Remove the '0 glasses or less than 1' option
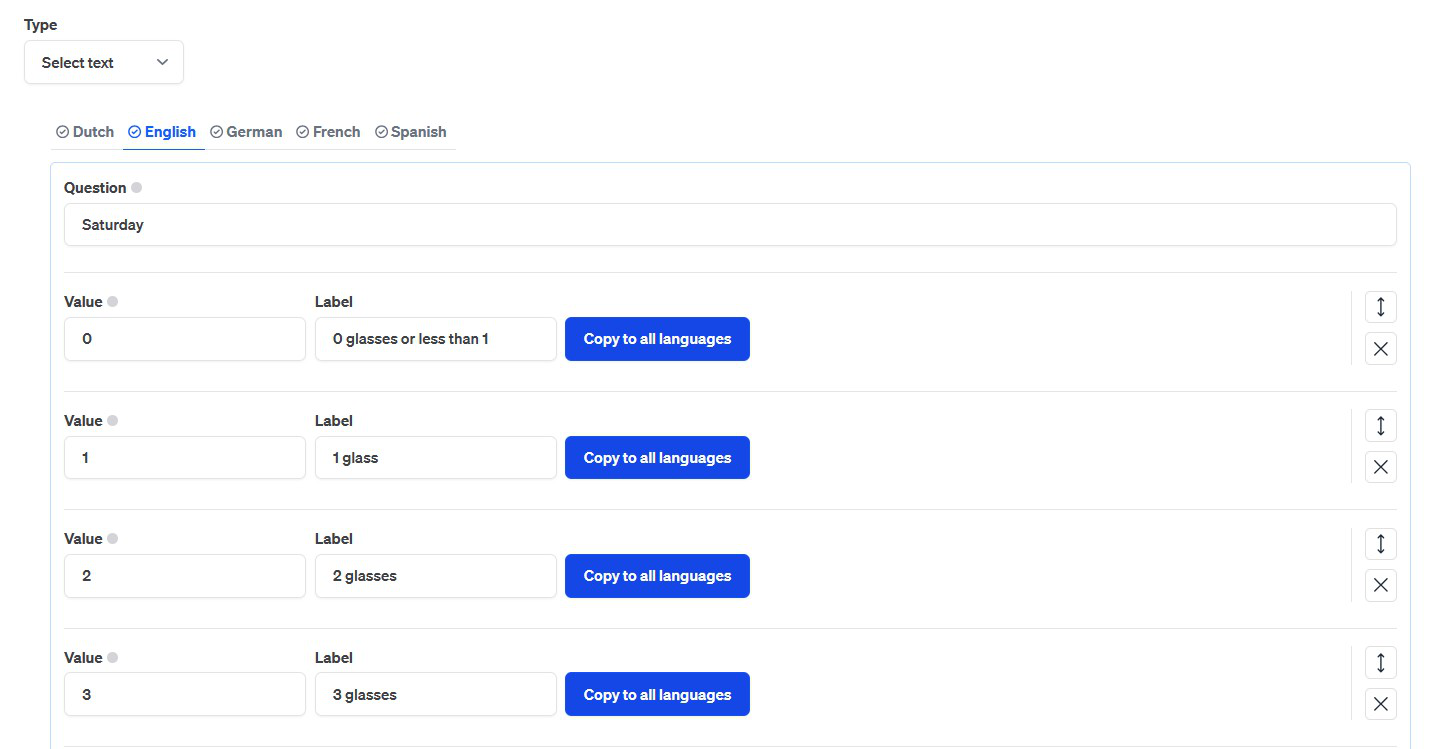1438x749 pixels. tap(1380, 349)
